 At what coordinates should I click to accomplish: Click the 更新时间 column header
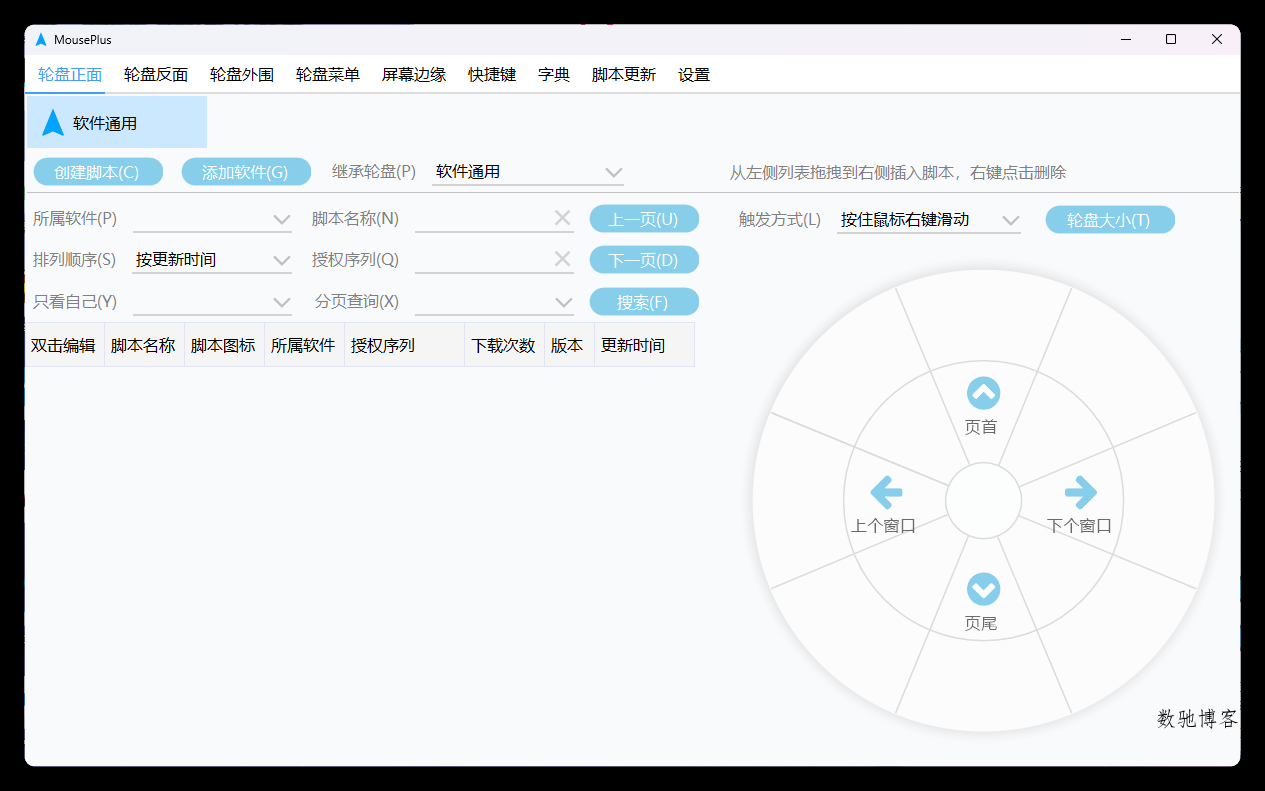644,345
